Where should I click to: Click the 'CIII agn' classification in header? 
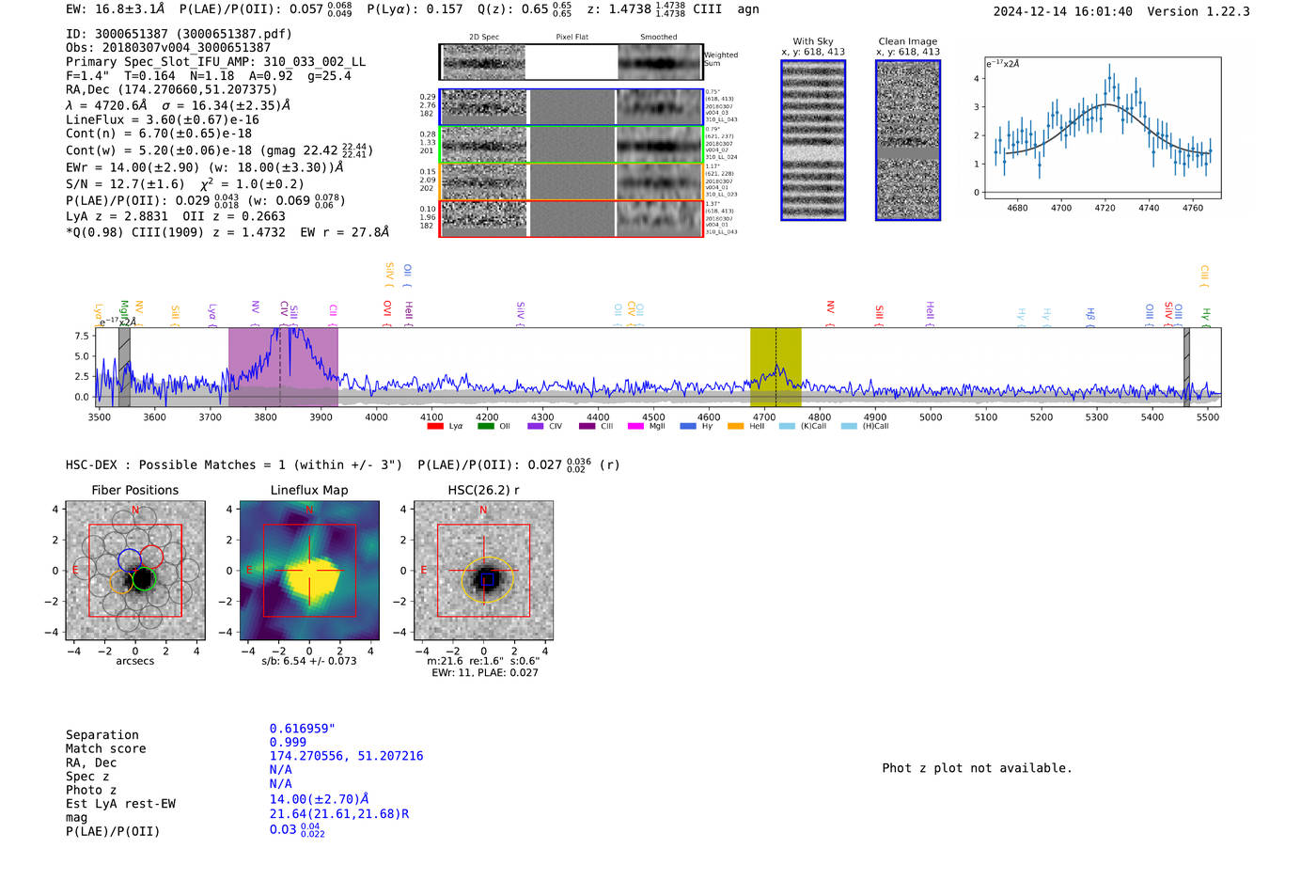(726, 9)
